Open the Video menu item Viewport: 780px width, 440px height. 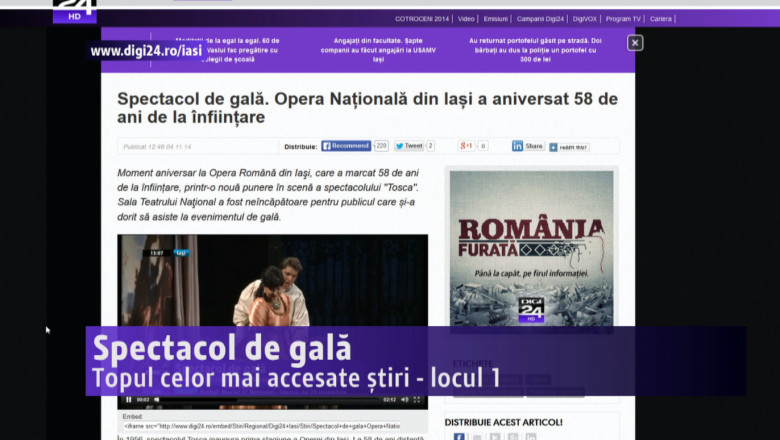(466, 19)
